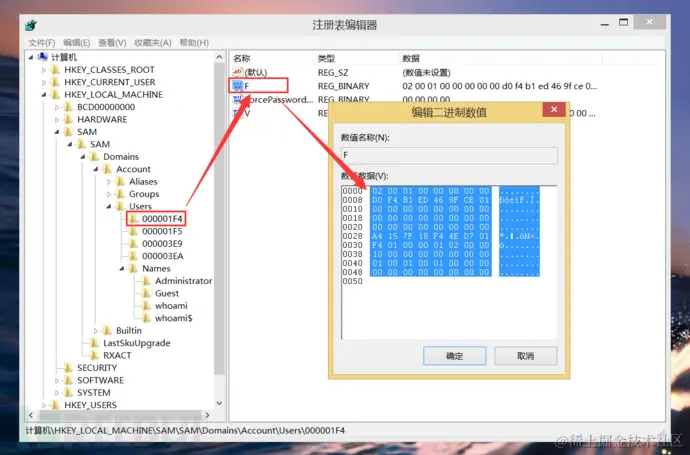Expand BCD00000000 node

coord(57,107)
